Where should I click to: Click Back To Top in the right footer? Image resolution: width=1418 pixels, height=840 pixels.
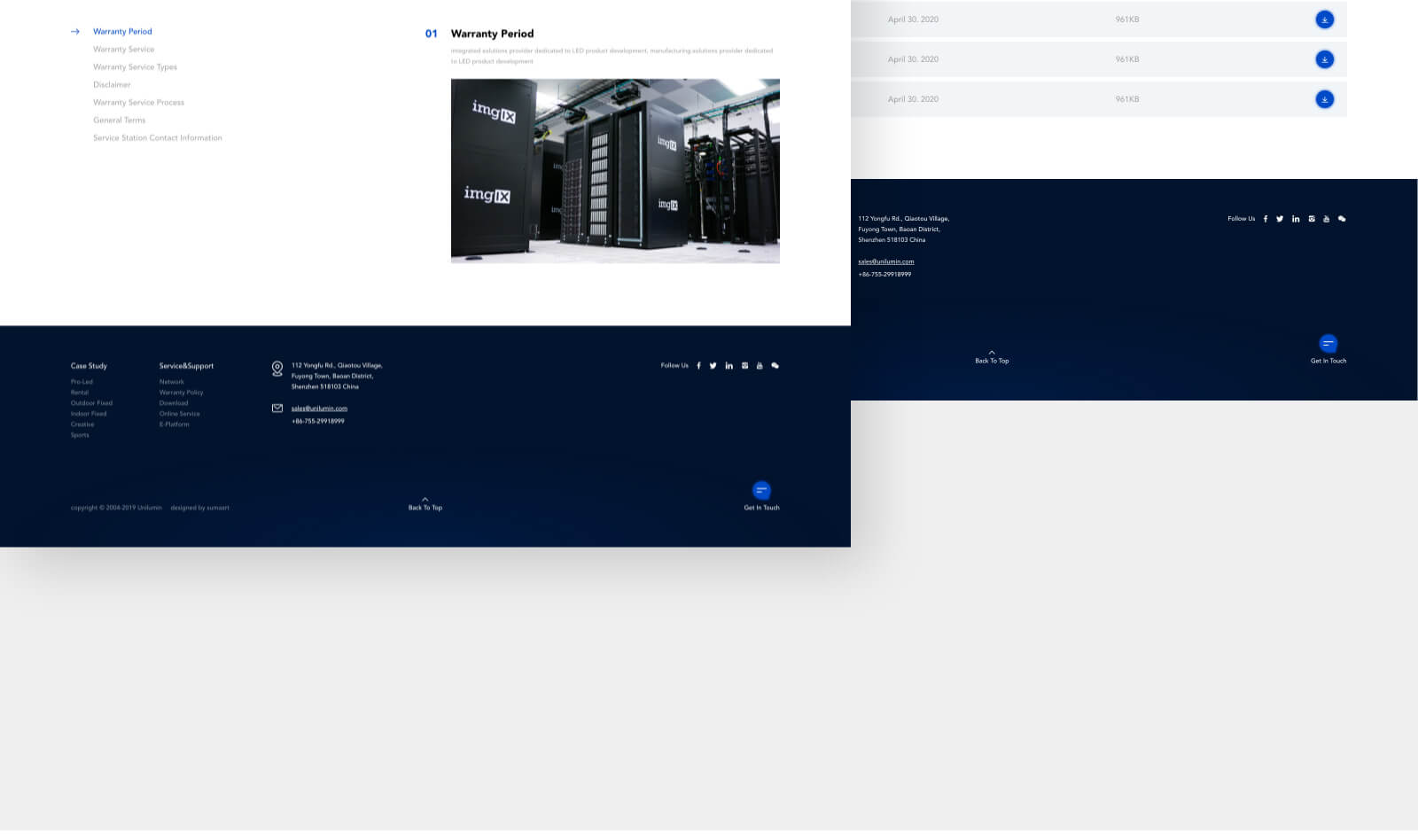(992, 357)
